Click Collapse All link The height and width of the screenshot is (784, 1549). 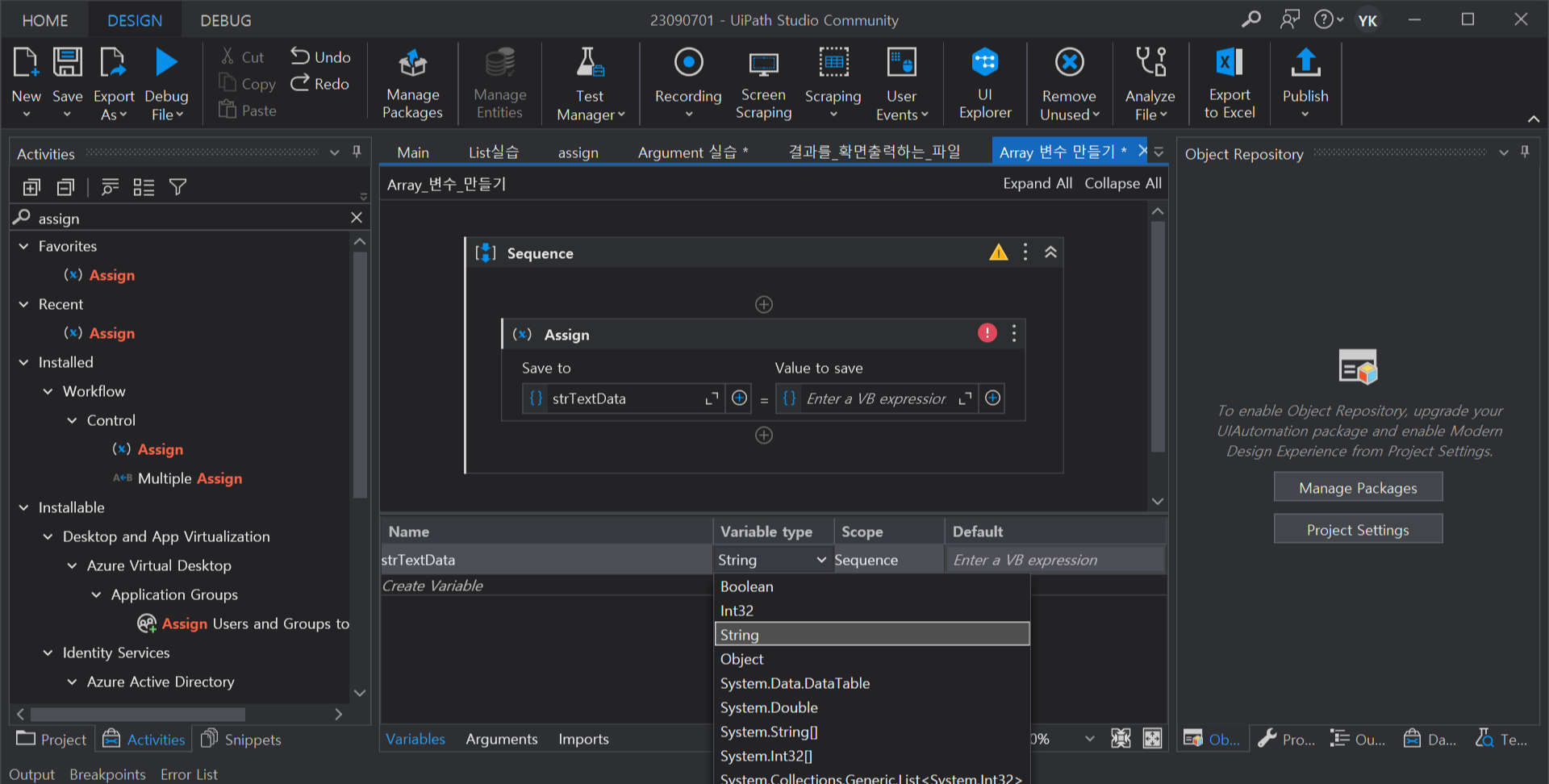[1123, 183]
